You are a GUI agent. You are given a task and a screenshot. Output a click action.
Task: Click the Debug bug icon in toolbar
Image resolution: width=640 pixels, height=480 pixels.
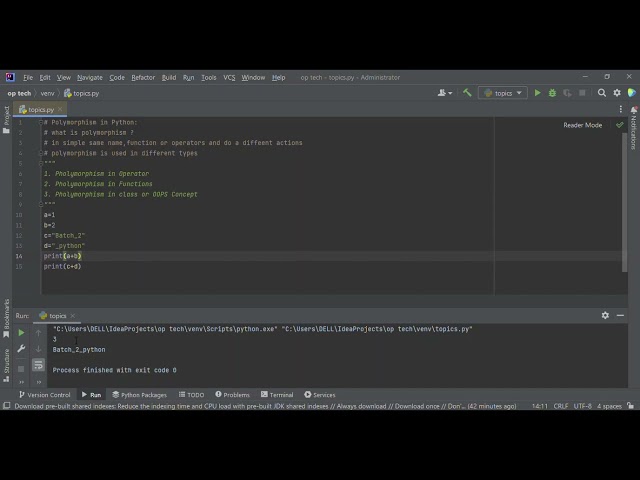coord(552,93)
